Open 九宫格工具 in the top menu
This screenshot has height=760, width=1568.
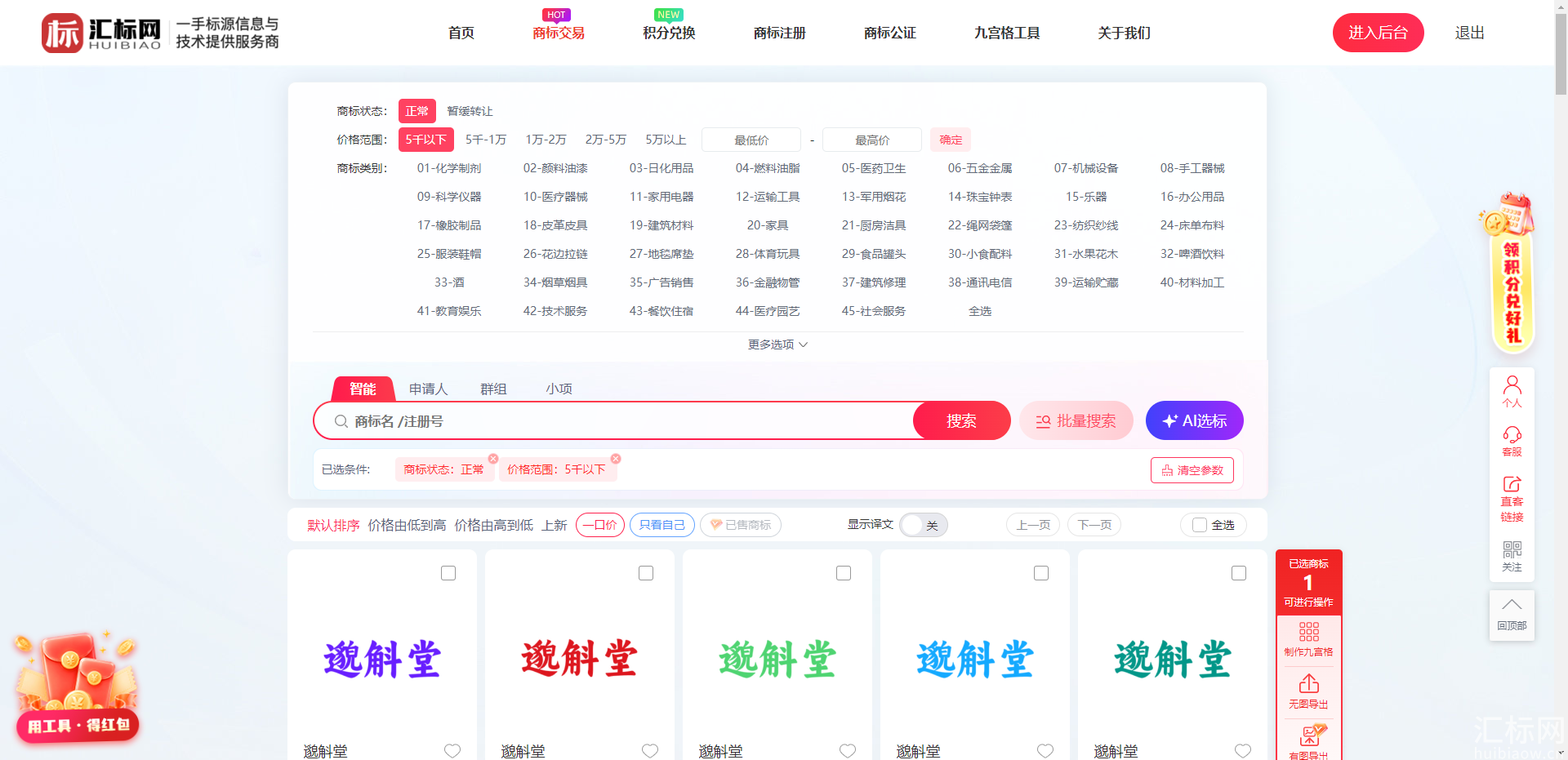[x=1007, y=33]
